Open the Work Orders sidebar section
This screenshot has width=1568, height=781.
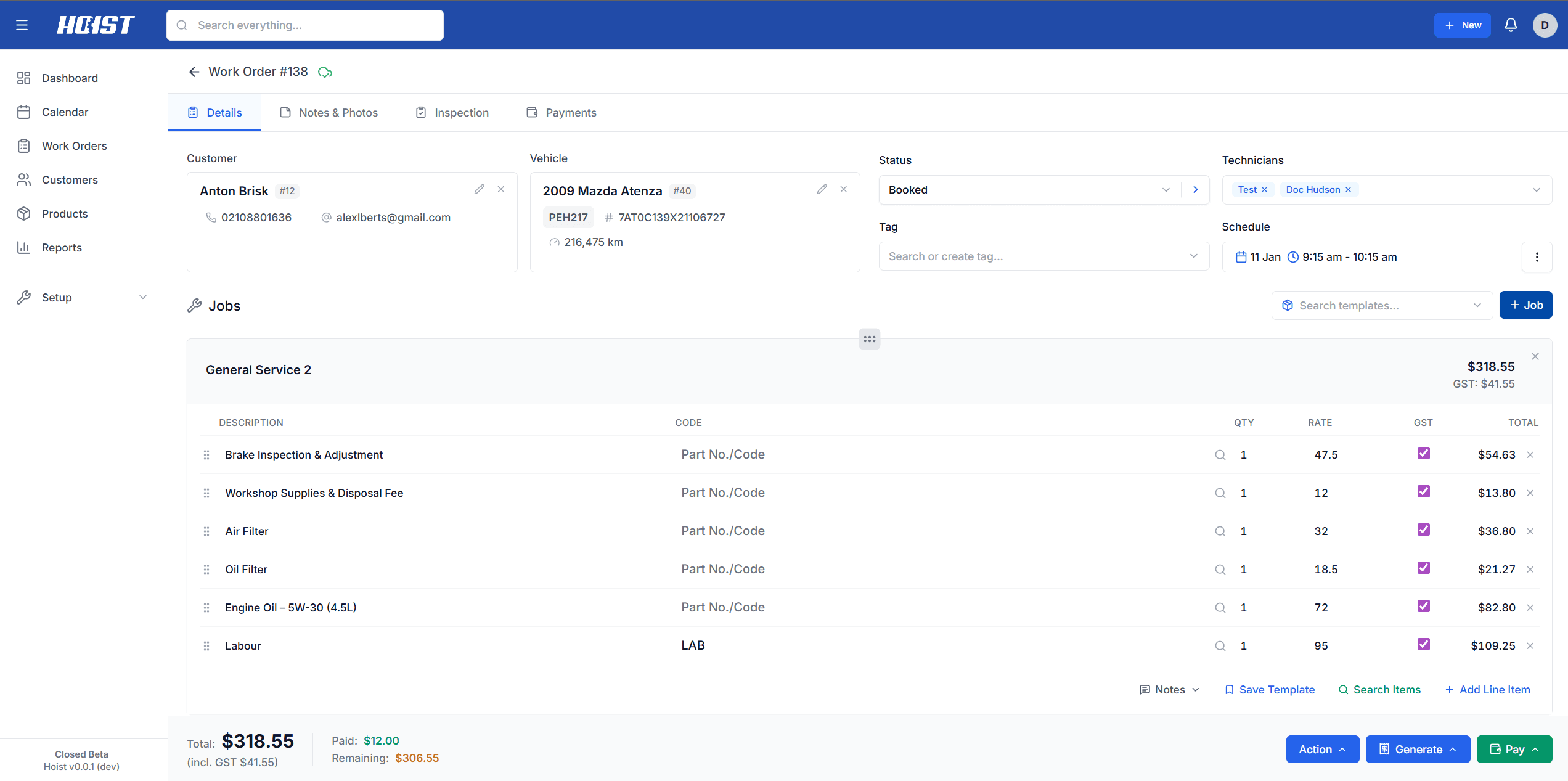75,145
